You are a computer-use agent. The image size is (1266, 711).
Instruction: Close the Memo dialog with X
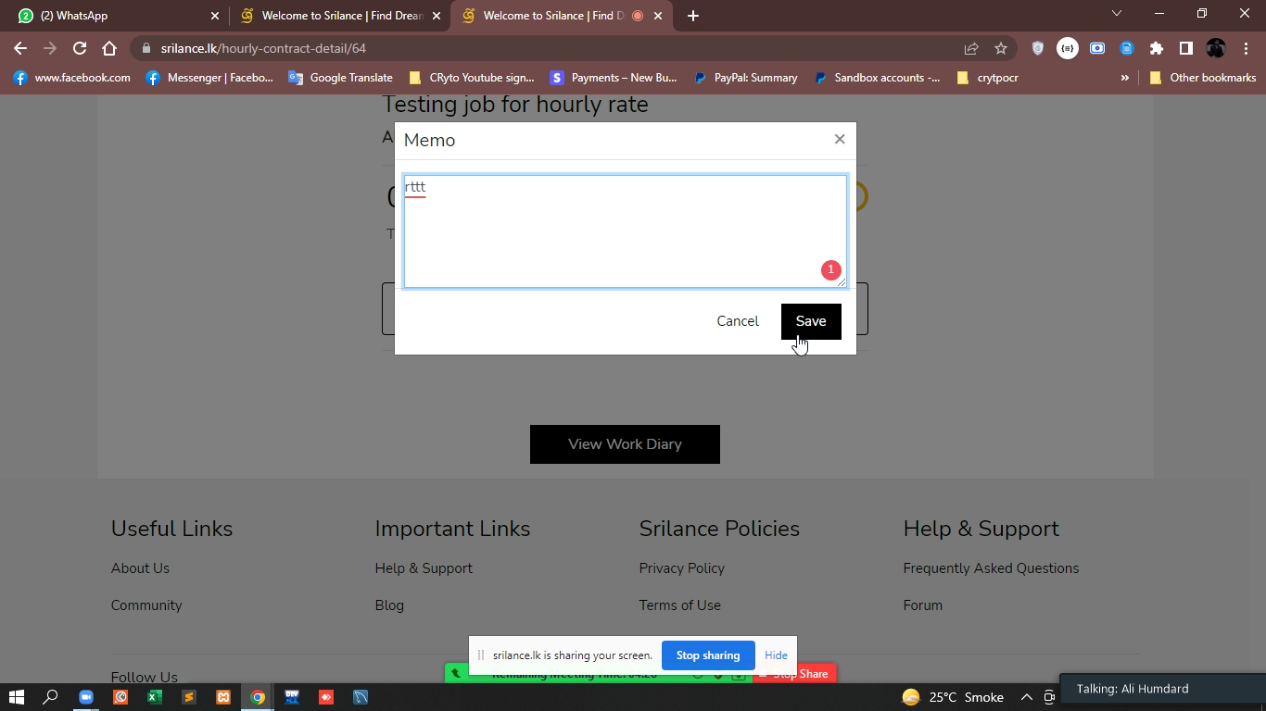coord(839,139)
